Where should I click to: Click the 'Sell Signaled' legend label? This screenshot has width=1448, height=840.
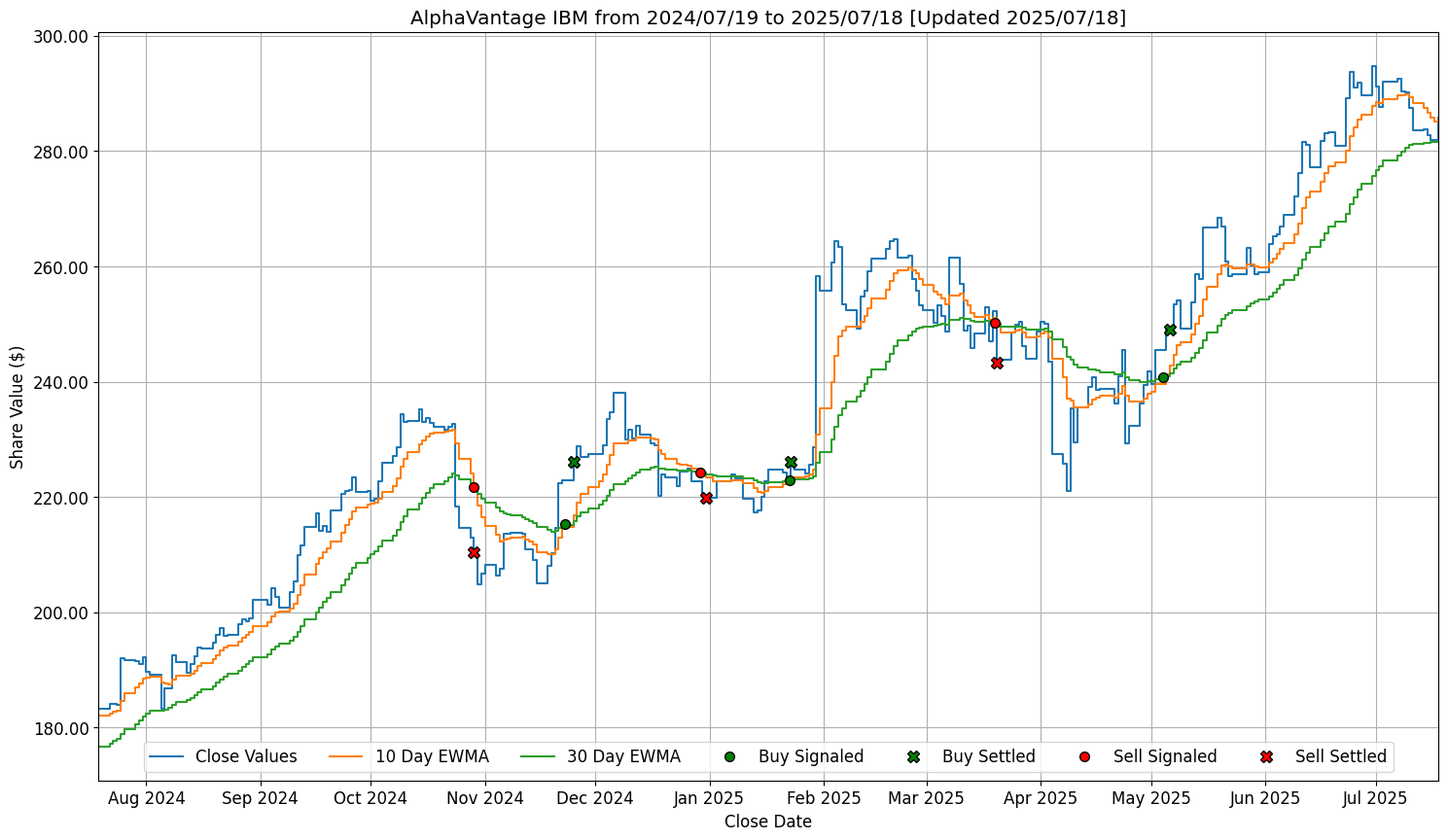1165,756
